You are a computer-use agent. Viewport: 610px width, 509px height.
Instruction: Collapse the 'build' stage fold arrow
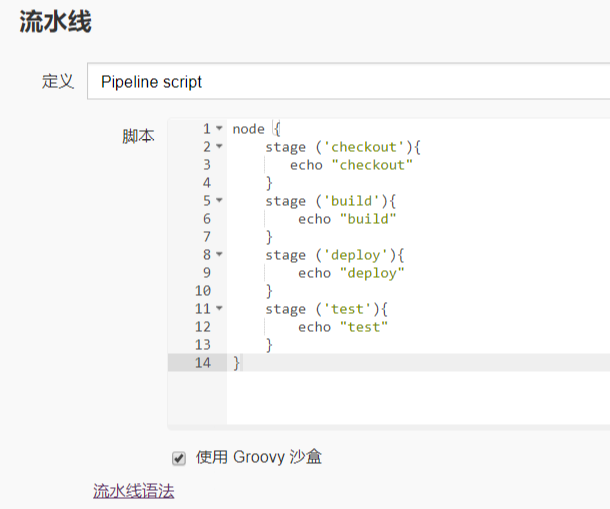[219, 201]
